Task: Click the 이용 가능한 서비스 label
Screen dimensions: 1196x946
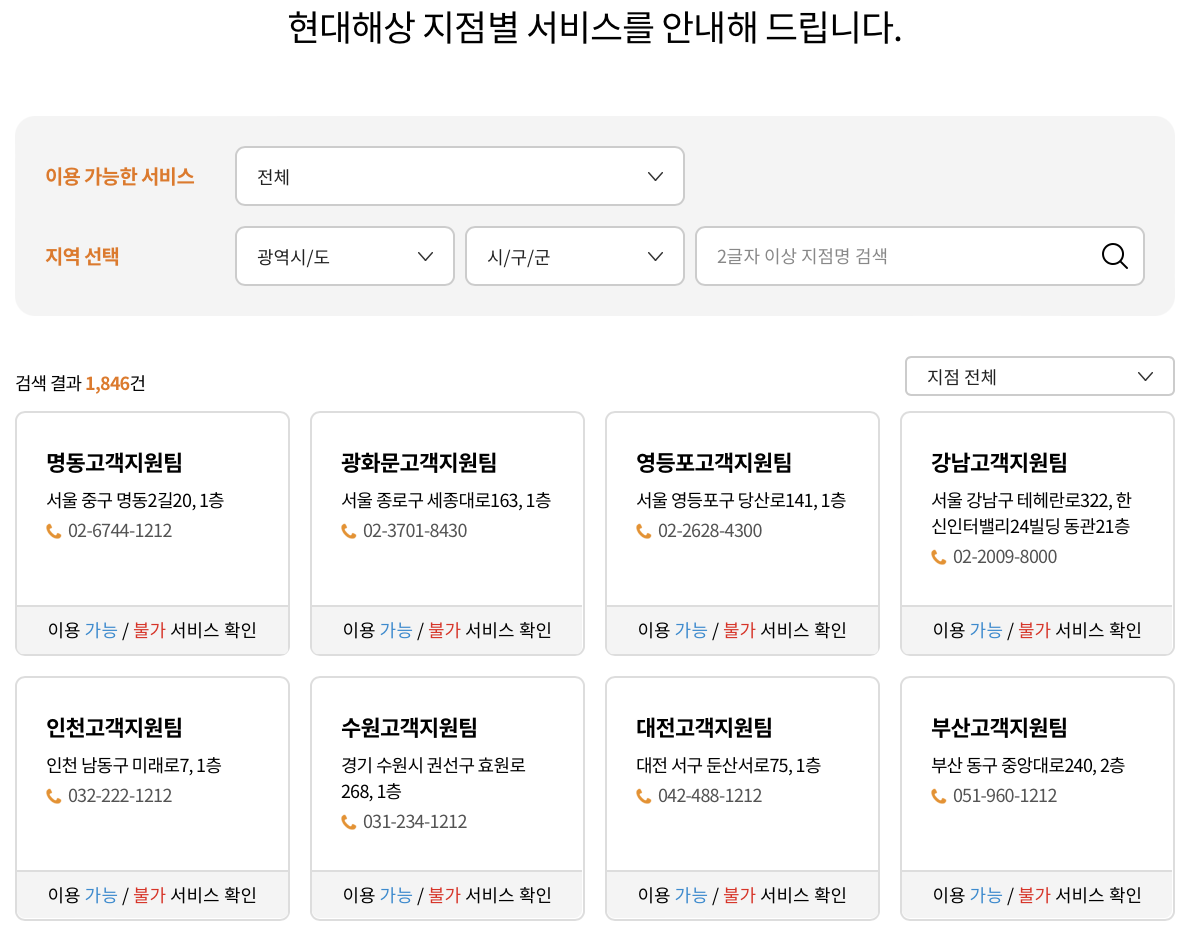Action: click(x=120, y=176)
